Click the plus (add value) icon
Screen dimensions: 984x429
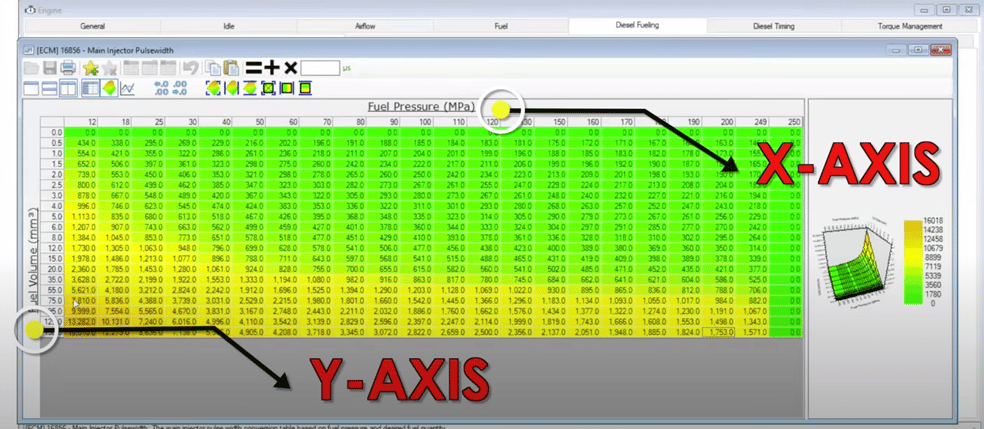(272, 68)
